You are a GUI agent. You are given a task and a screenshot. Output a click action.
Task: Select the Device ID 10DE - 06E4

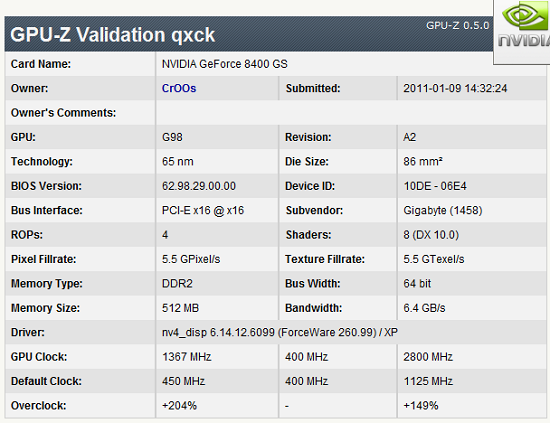[435, 186]
